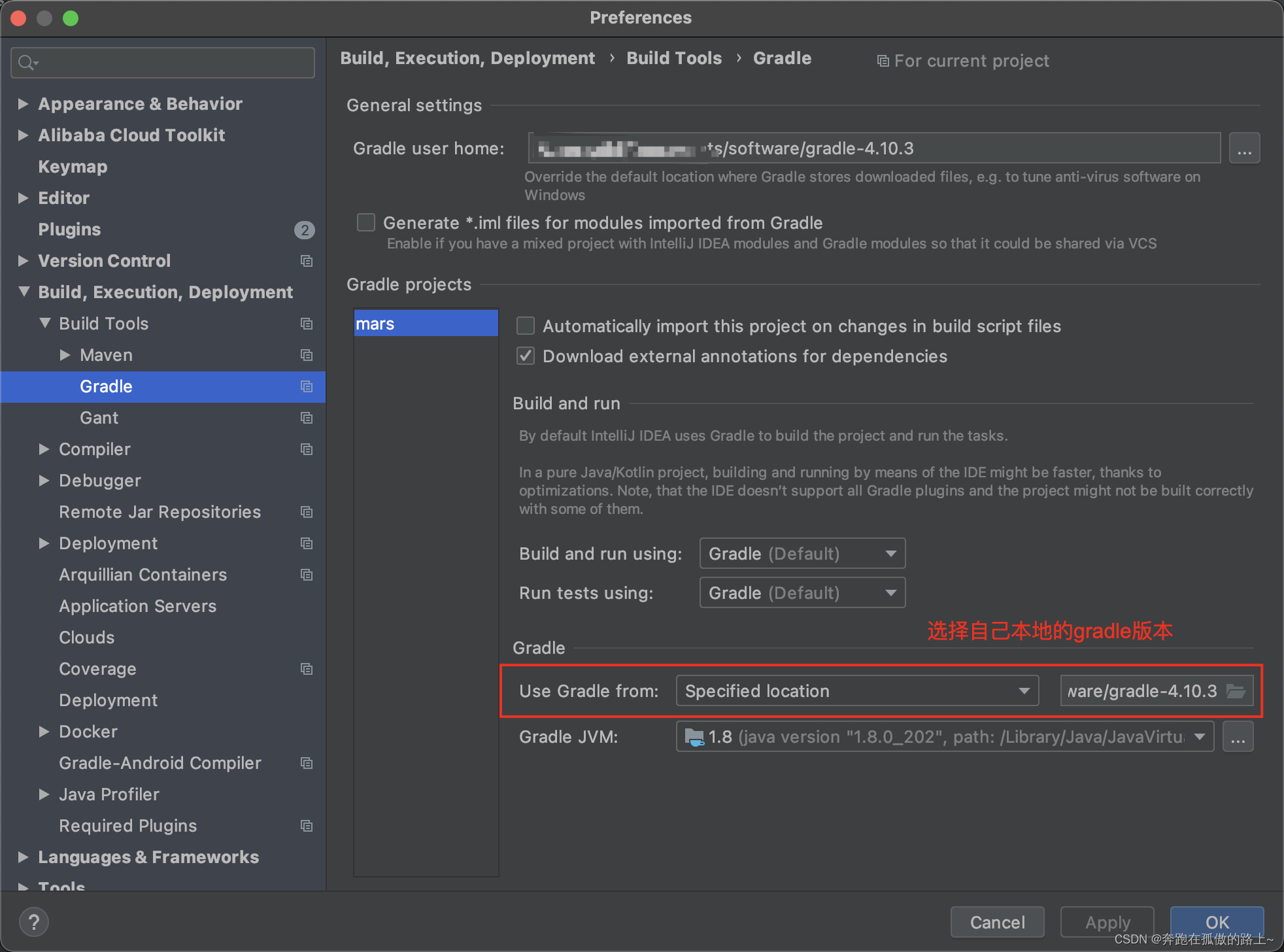Expand the Maven tree node
This screenshot has height=952, width=1284.
pos(65,355)
